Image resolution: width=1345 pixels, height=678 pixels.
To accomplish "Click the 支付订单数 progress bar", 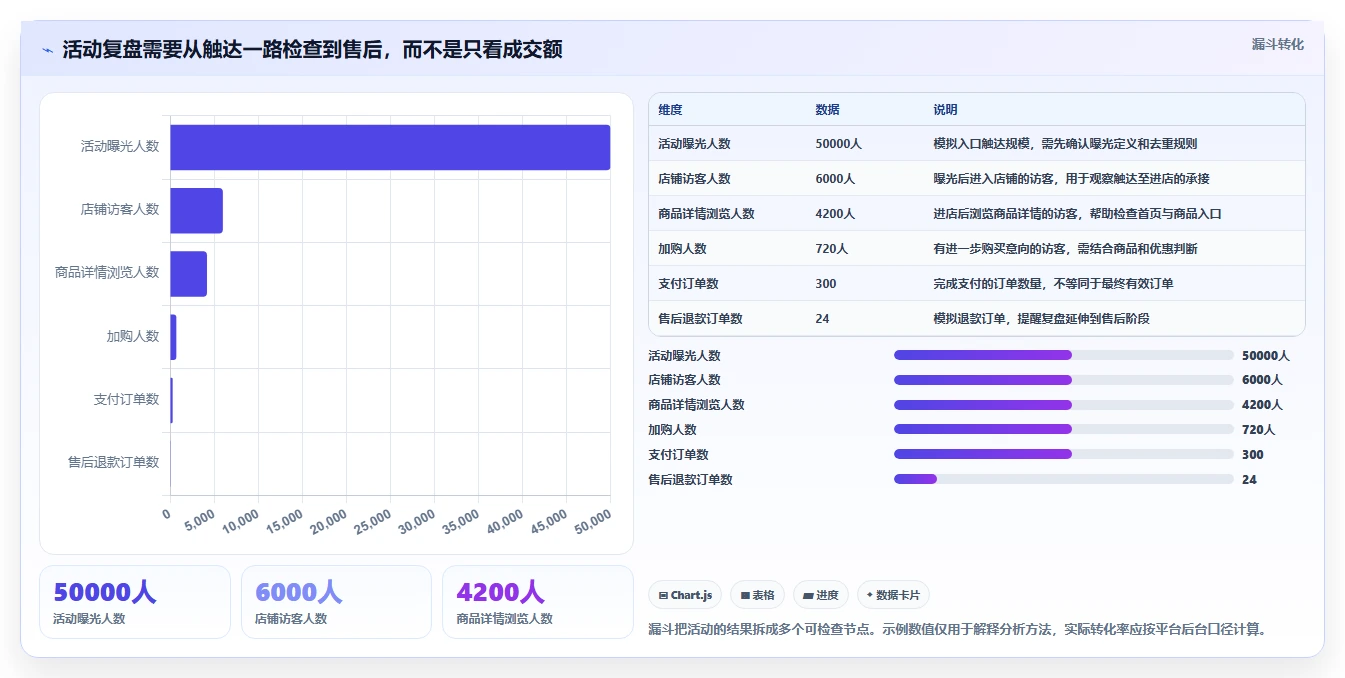I will tap(1064, 454).
